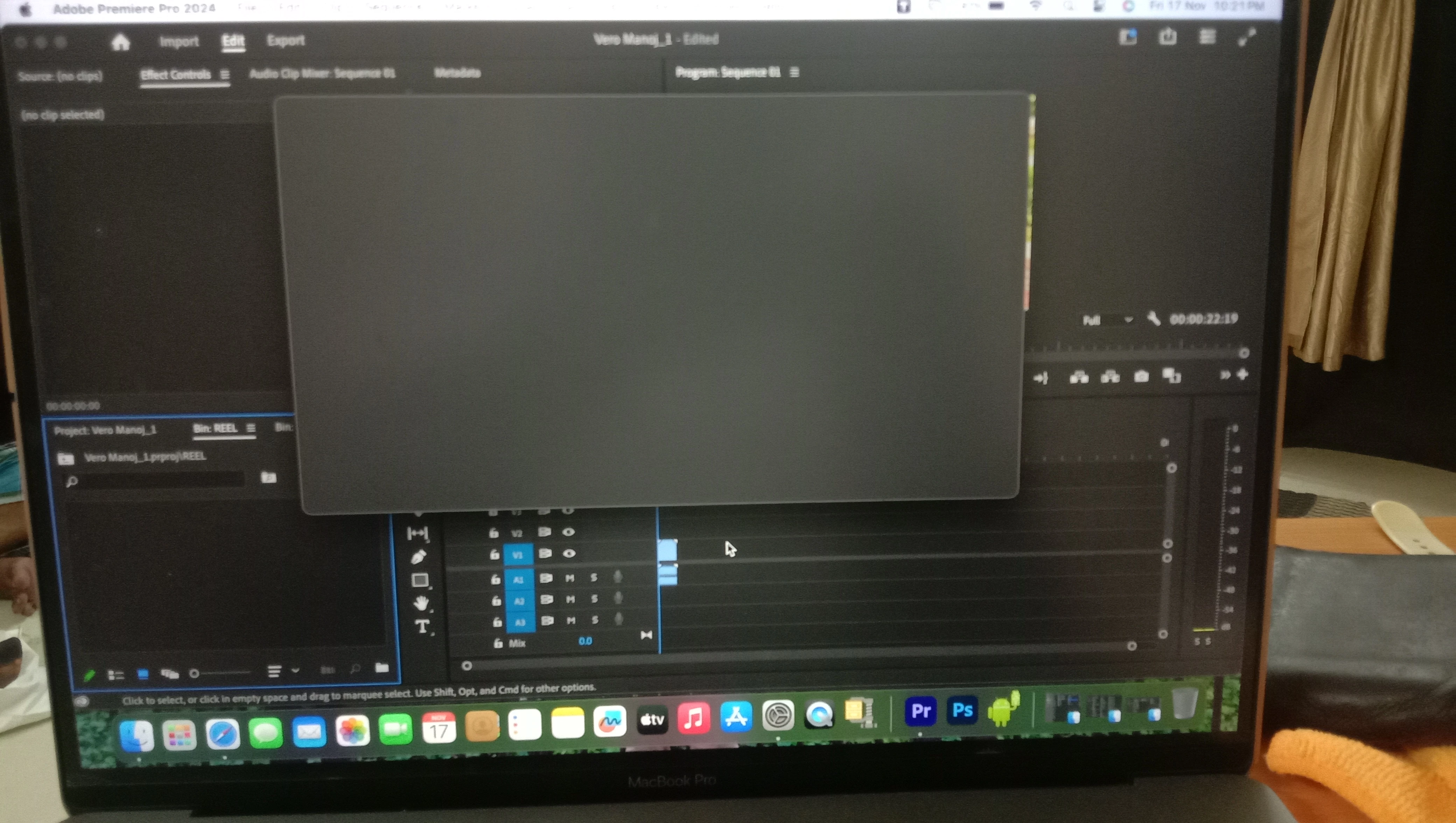Open Program Monitor wrench settings
The height and width of the screenshot is (823, 1456).
click(x=1154, y=319)
